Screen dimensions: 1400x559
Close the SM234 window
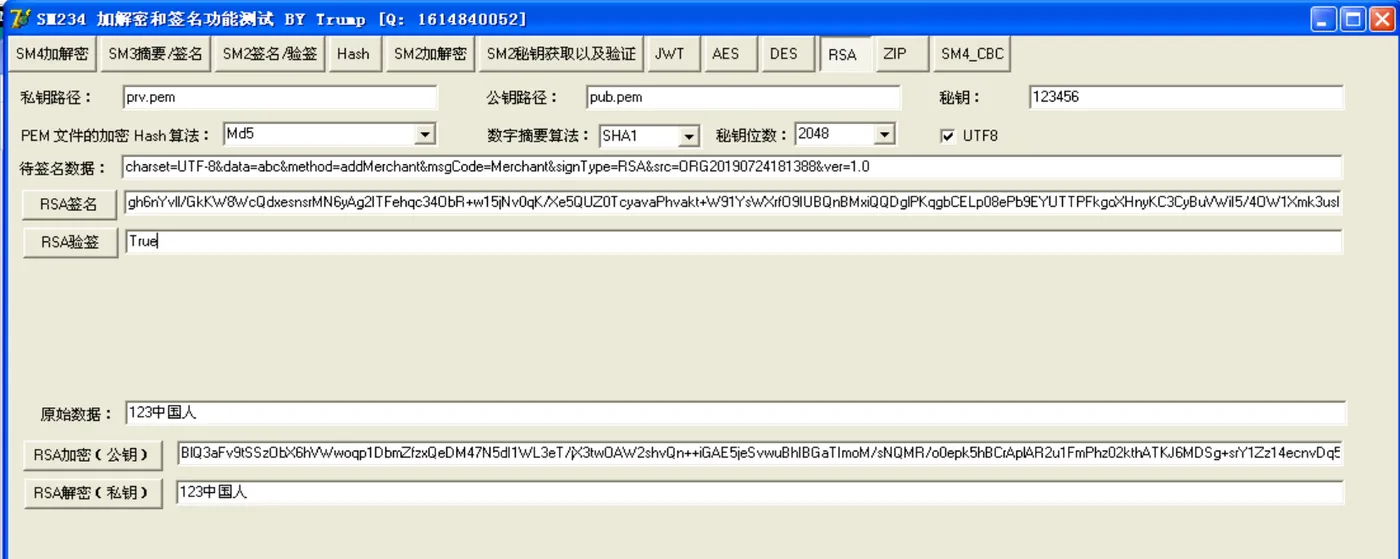(1381, 19)
